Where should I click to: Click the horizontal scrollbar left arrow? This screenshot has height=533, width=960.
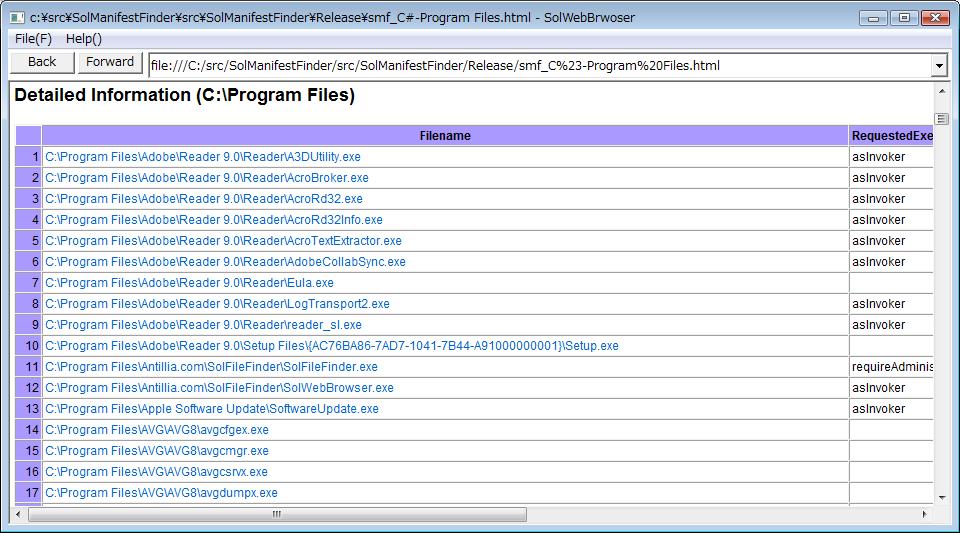tap(18, 514)
